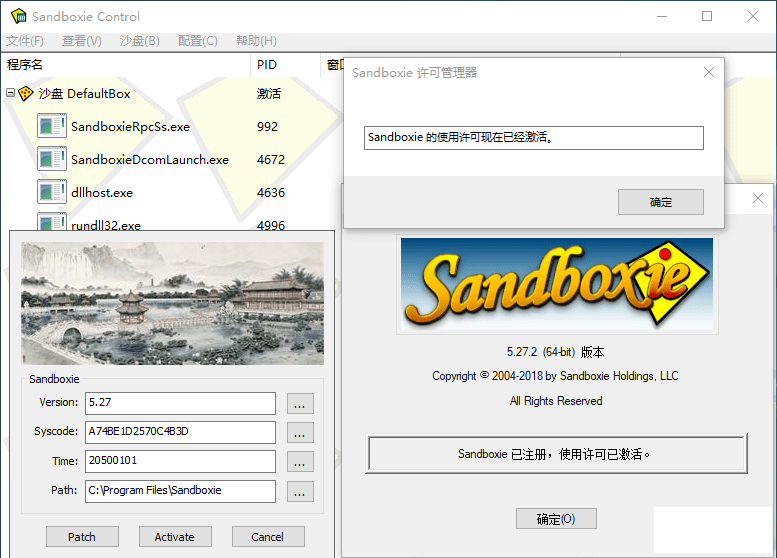Click the license activated message text box
The width and height of the screenshot is (777, 558).
[x=534, y=138]
